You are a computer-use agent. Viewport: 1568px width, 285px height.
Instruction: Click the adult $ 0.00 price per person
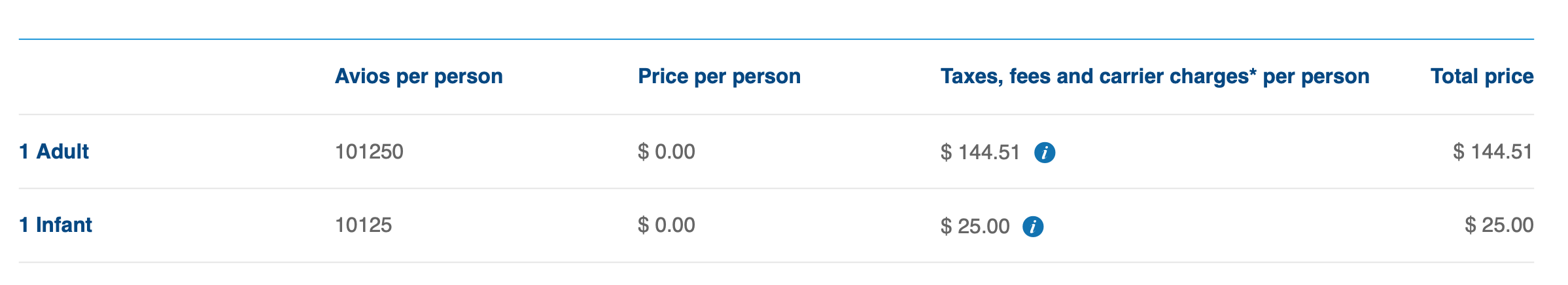[x=666, y=152]
